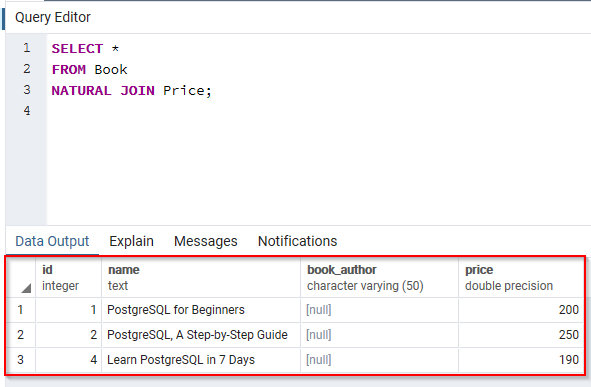Click on 'Price;' in the query
The height and width of the screenshot is (387, 591).
(187, 91)
